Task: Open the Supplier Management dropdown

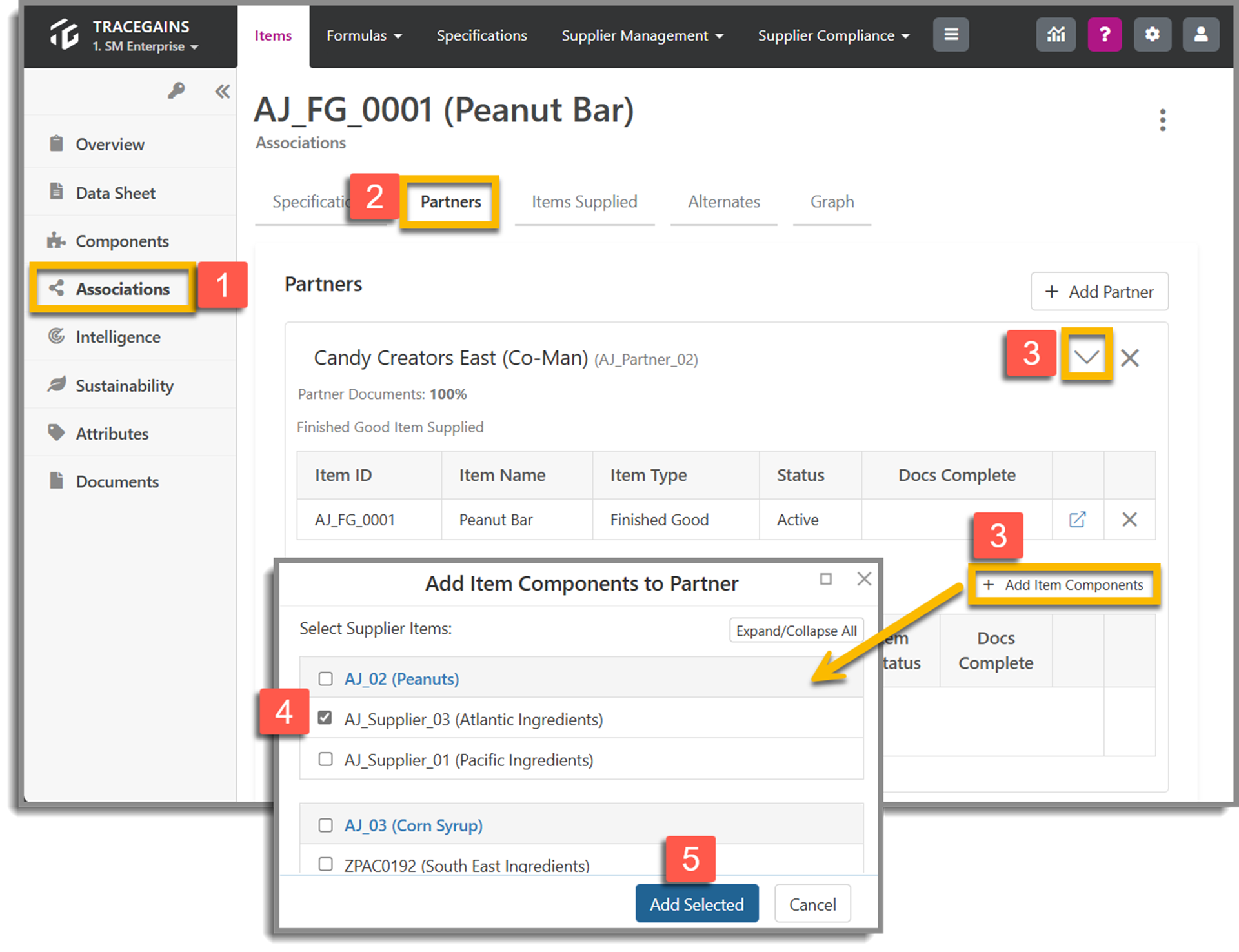Action: 642,35
